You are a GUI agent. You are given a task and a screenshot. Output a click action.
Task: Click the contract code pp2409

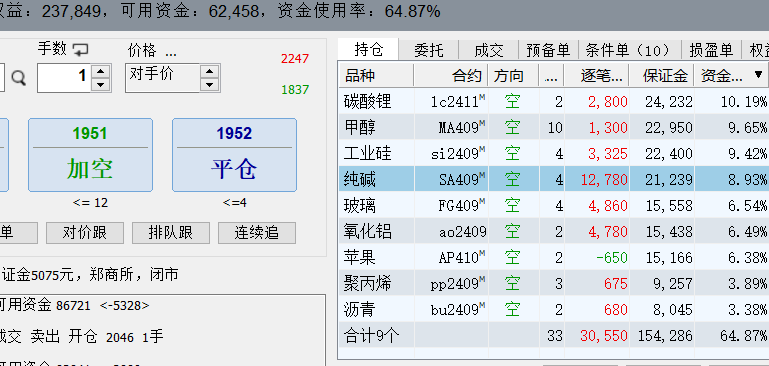coord(458,283)
